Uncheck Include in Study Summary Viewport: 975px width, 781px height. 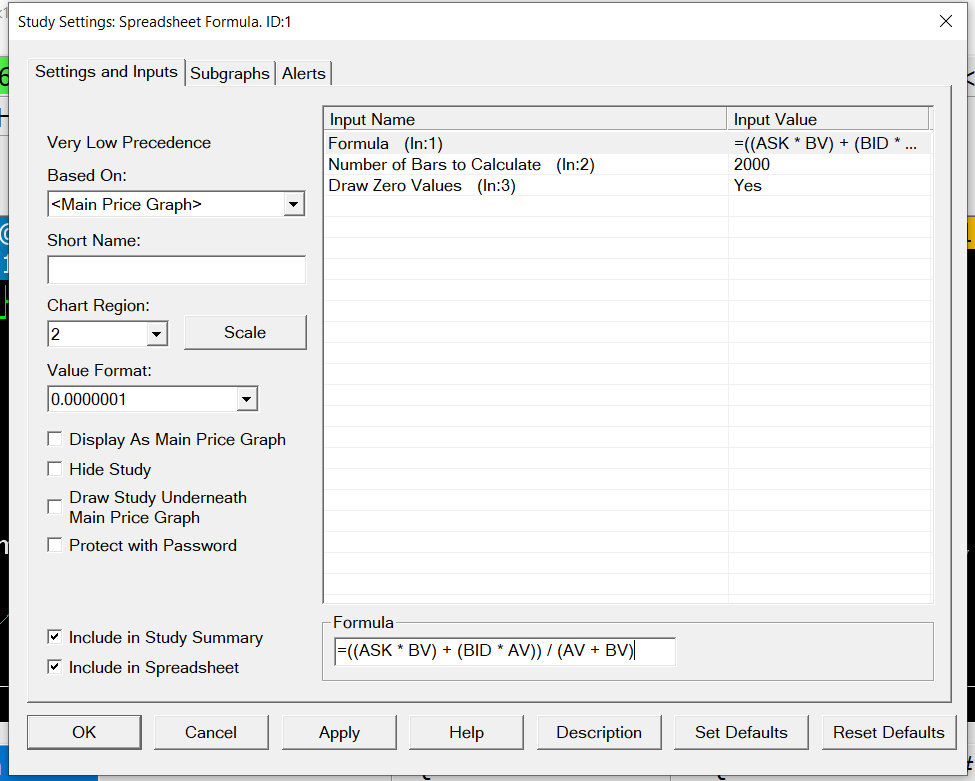point(55,637)
